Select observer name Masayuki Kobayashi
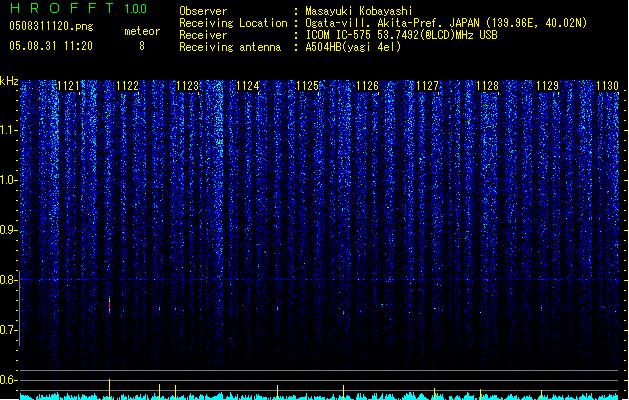Screen dimensions: 629x400 click(359, 11)
